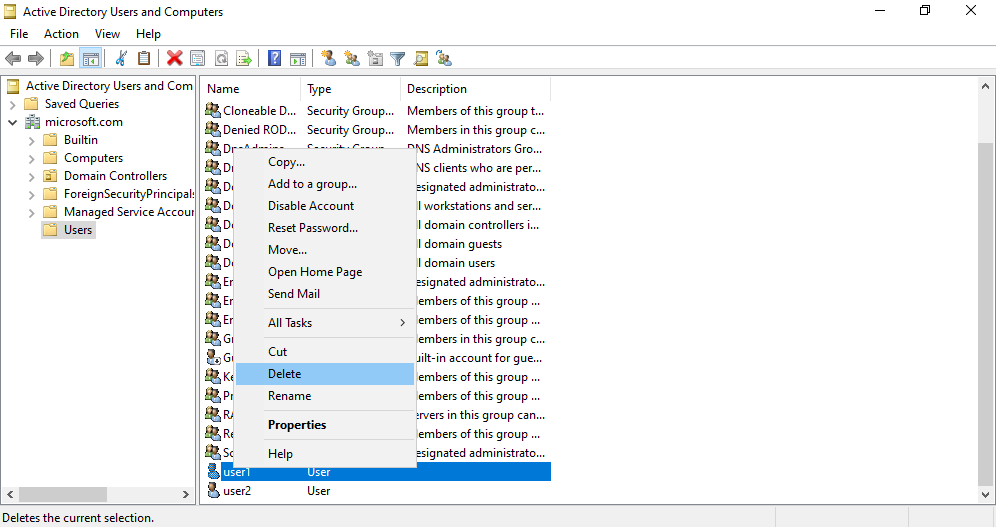Select Rename in the context menu
Screen dimensions: 996x527
pos(325,396)
